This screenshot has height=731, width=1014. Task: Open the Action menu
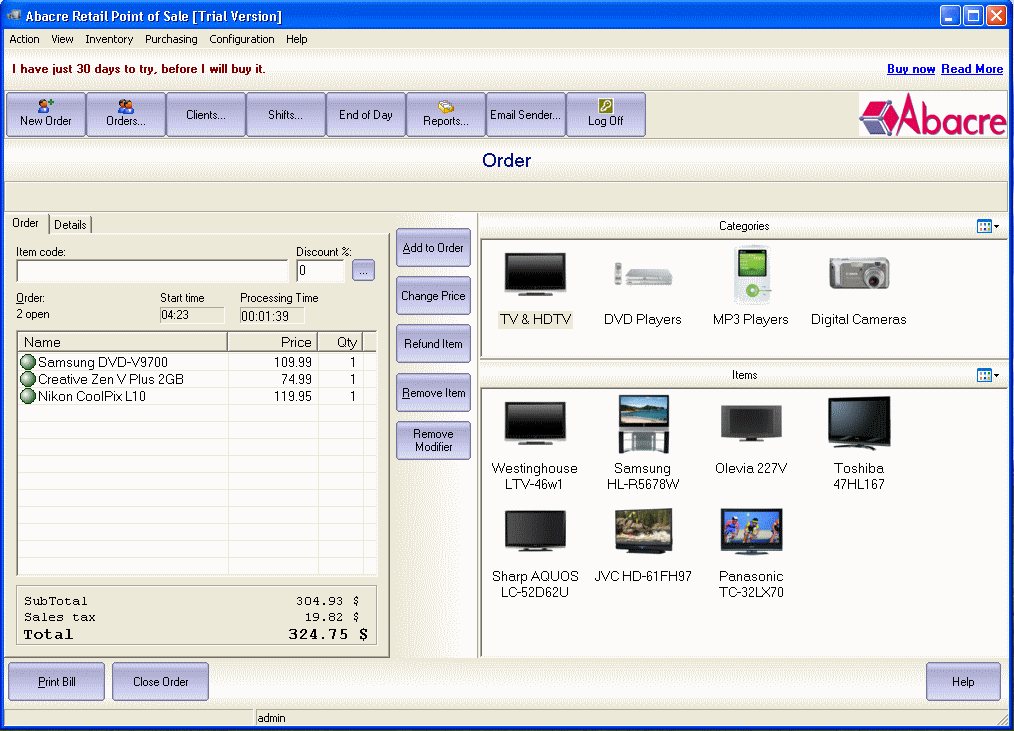click(x=25, y=39)
